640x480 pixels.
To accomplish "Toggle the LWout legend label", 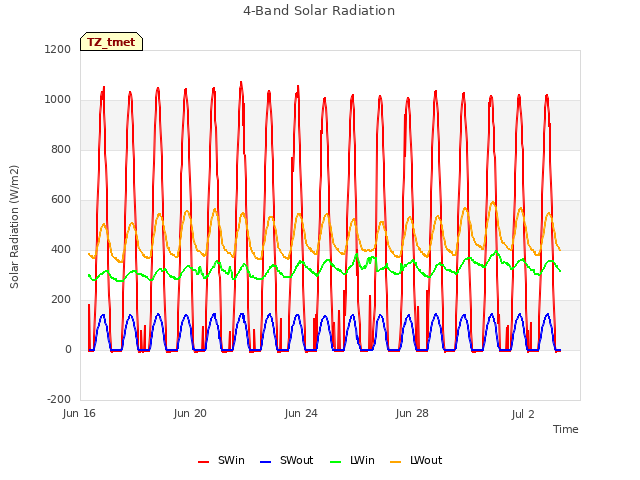I will (426, 460).
